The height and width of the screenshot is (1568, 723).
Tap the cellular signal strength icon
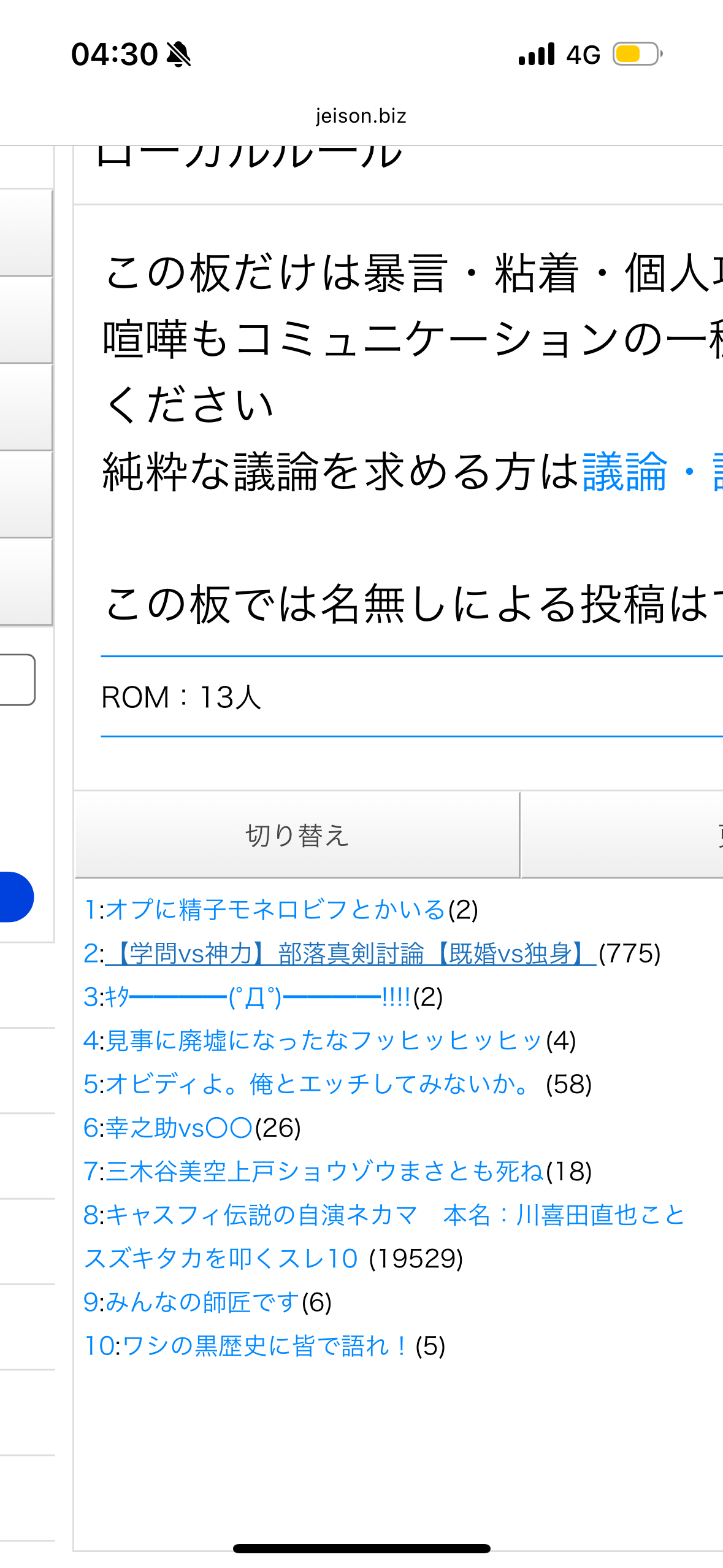coord(537,55)
